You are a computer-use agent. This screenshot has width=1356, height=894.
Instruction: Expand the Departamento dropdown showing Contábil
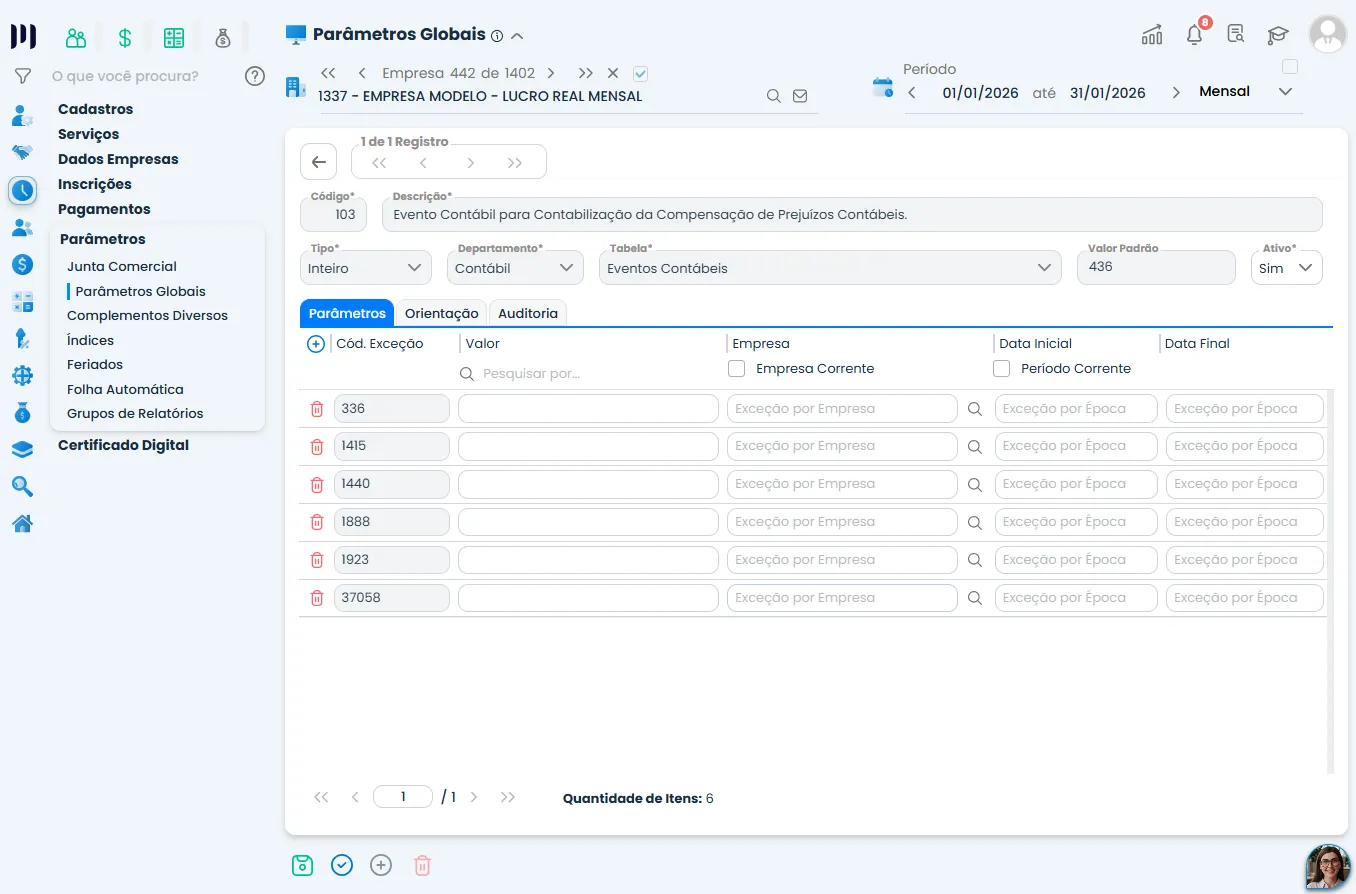coord(515,268)
